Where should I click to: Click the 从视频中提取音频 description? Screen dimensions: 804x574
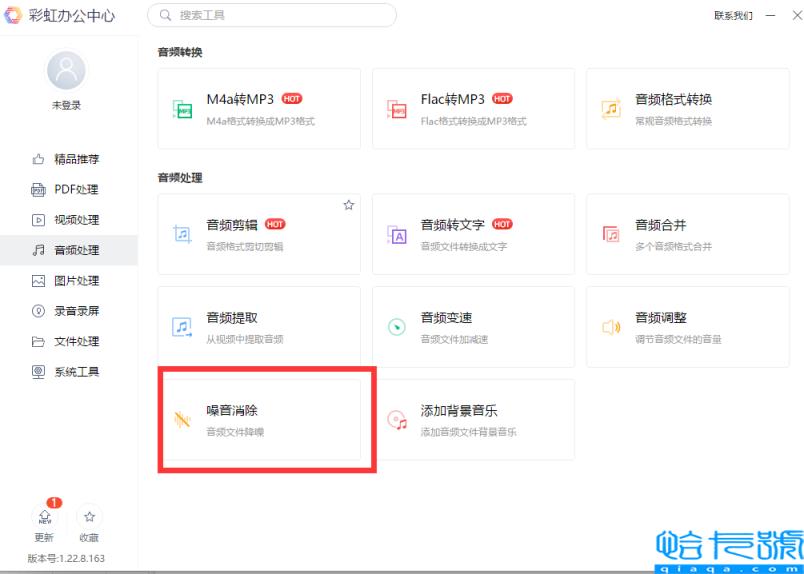point(245,339)
